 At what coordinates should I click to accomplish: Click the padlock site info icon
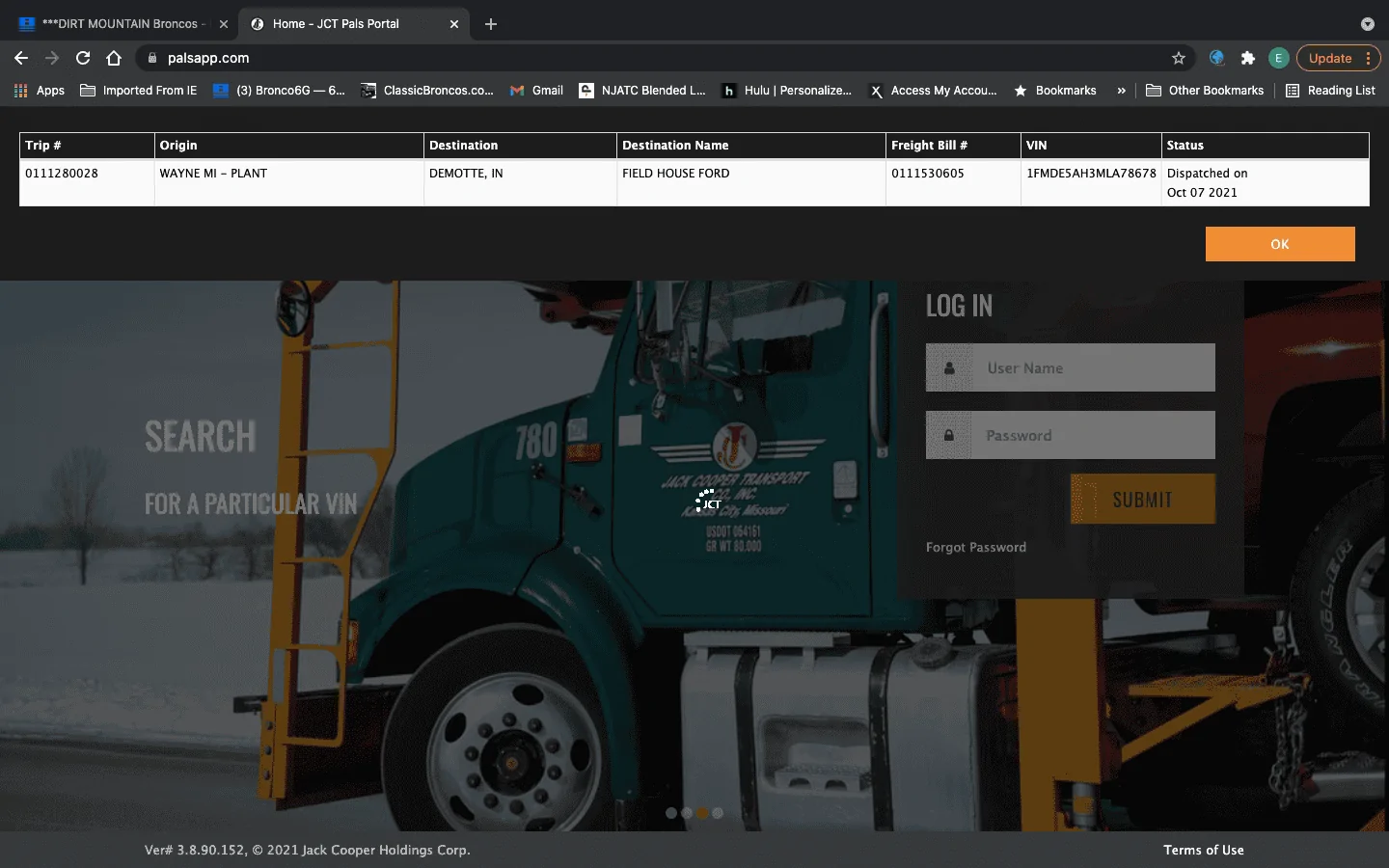click(151, 58)
